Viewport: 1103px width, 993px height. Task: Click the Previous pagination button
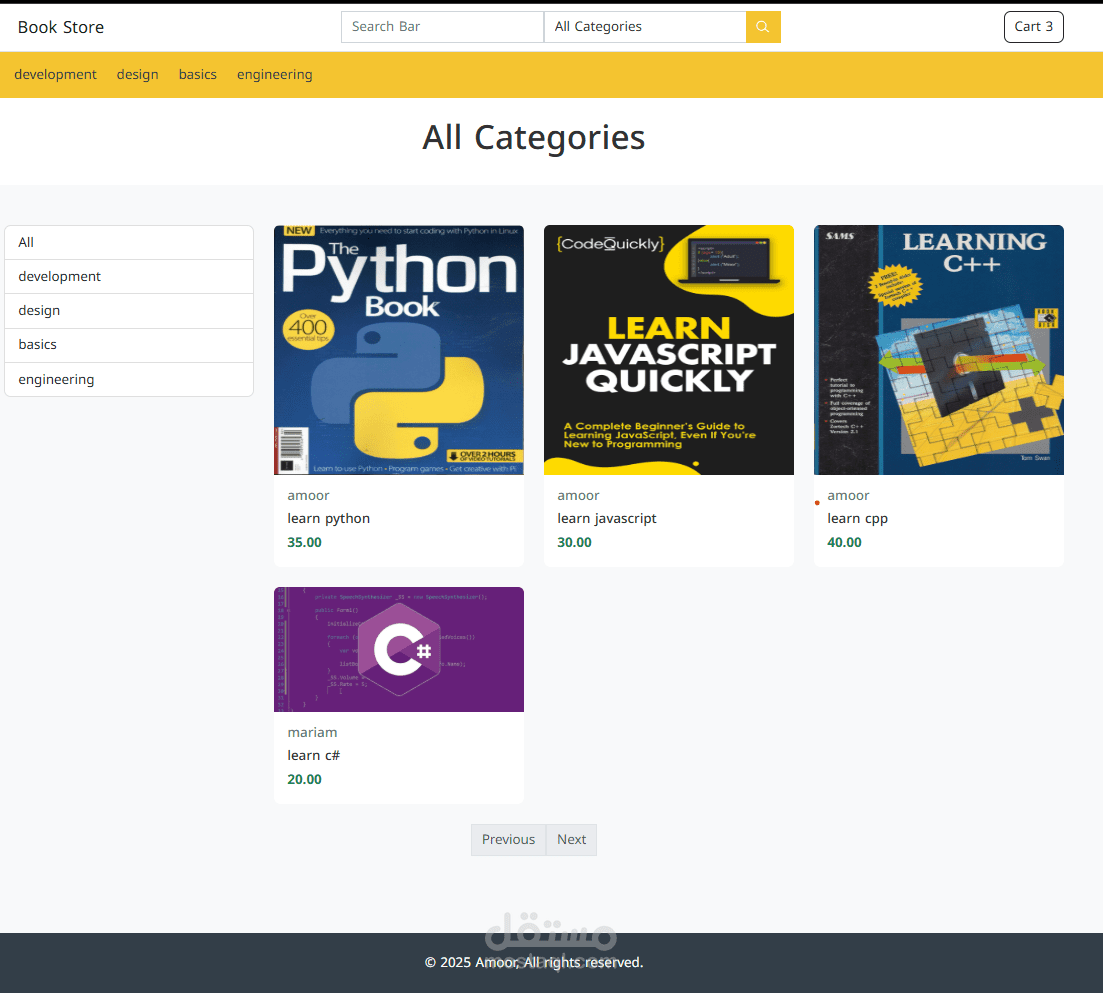509,840
